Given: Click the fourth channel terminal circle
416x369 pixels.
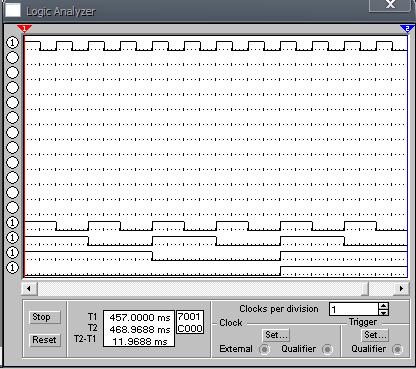Looking at the screenshot, I should point(13,88).
